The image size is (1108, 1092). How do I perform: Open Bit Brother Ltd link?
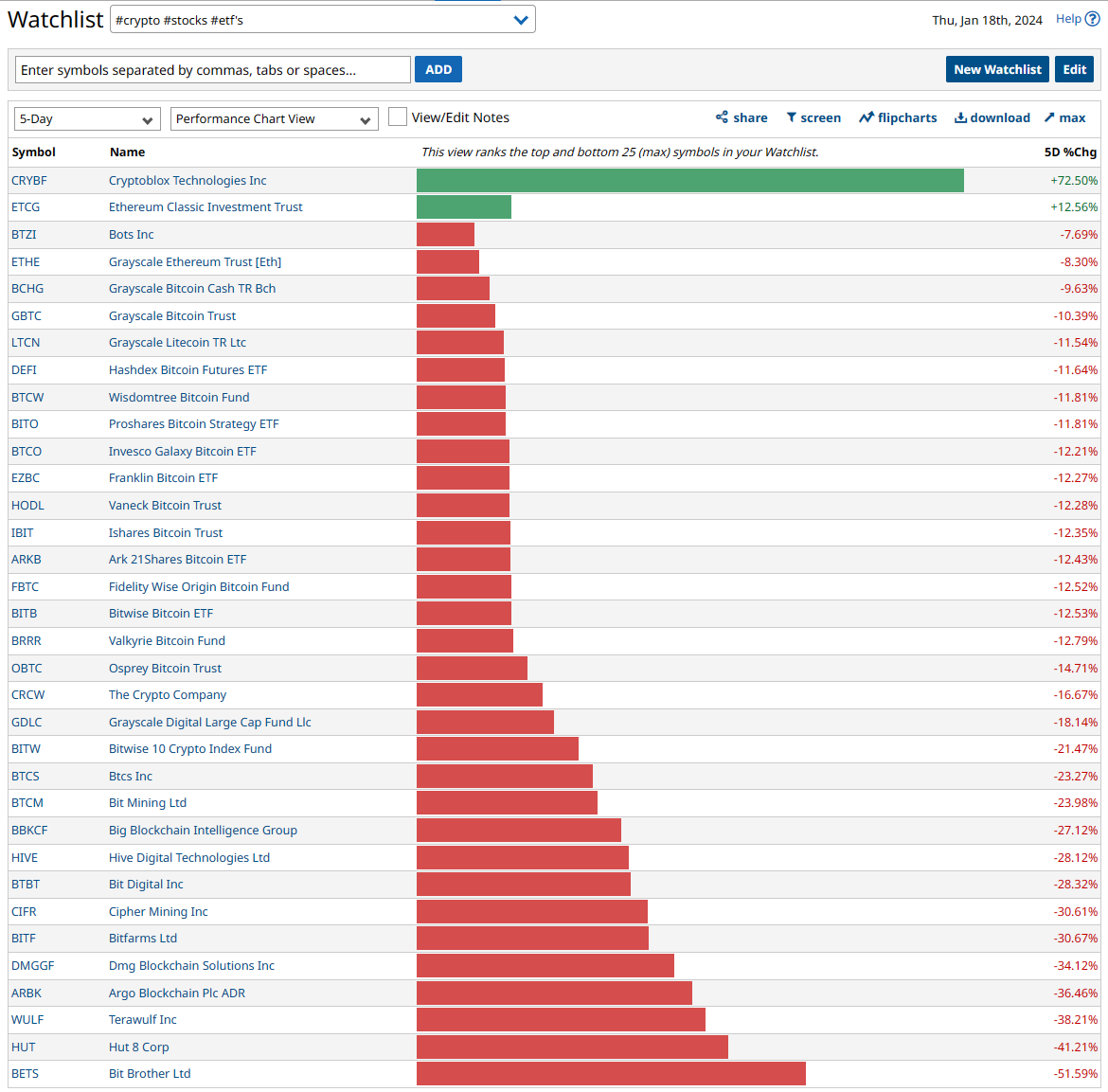(x=150, y=1074)
